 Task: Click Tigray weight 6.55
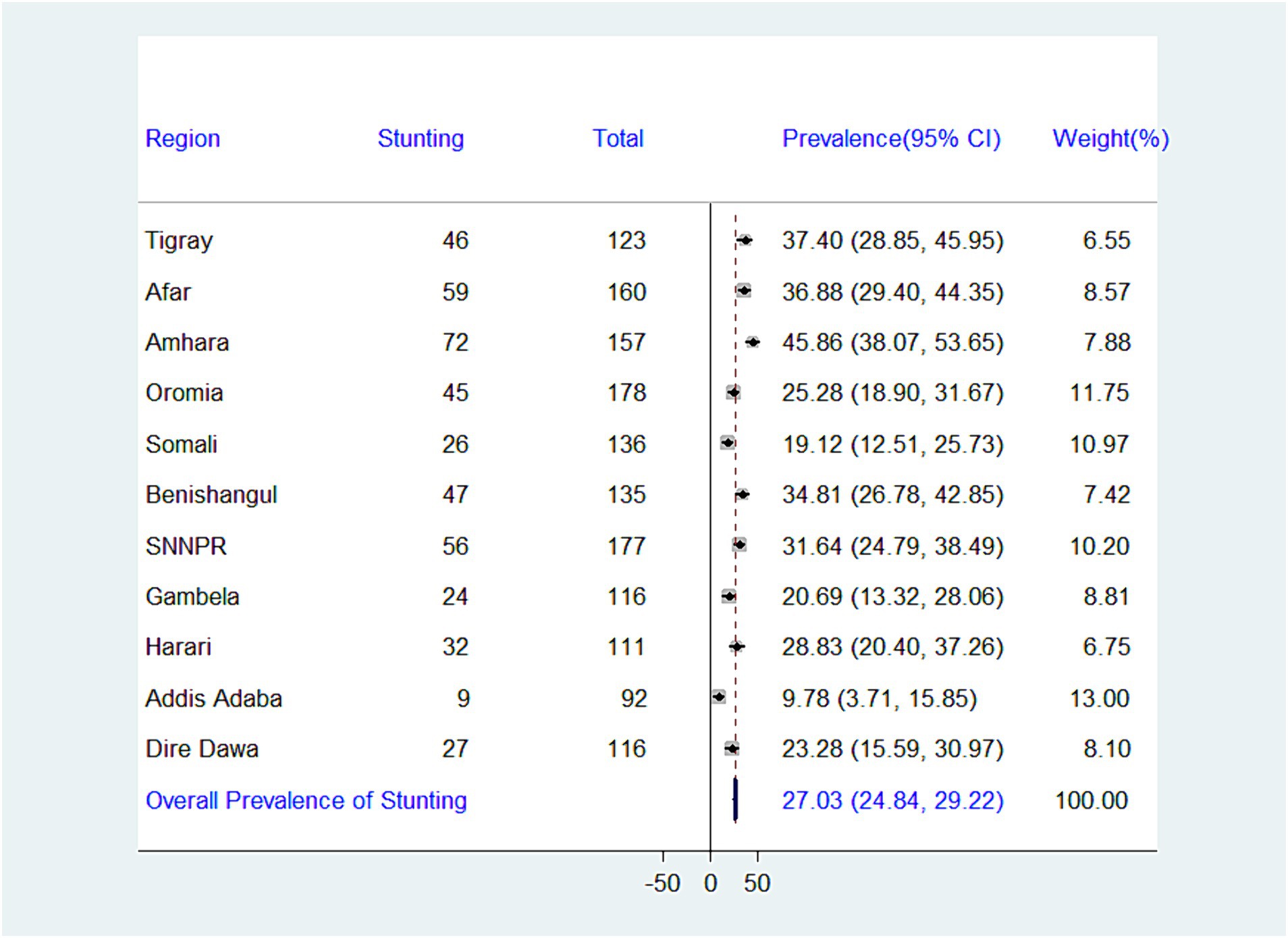(x=1106, y=240)
